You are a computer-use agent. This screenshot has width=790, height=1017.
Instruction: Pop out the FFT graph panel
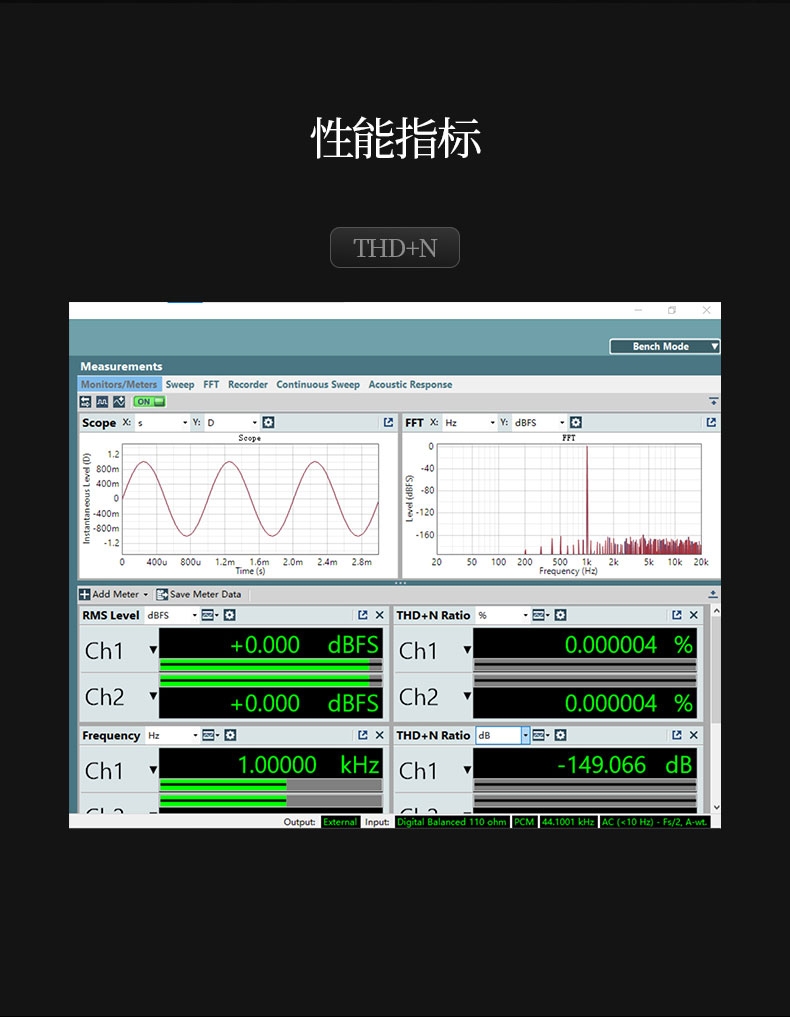click(711, 423)
